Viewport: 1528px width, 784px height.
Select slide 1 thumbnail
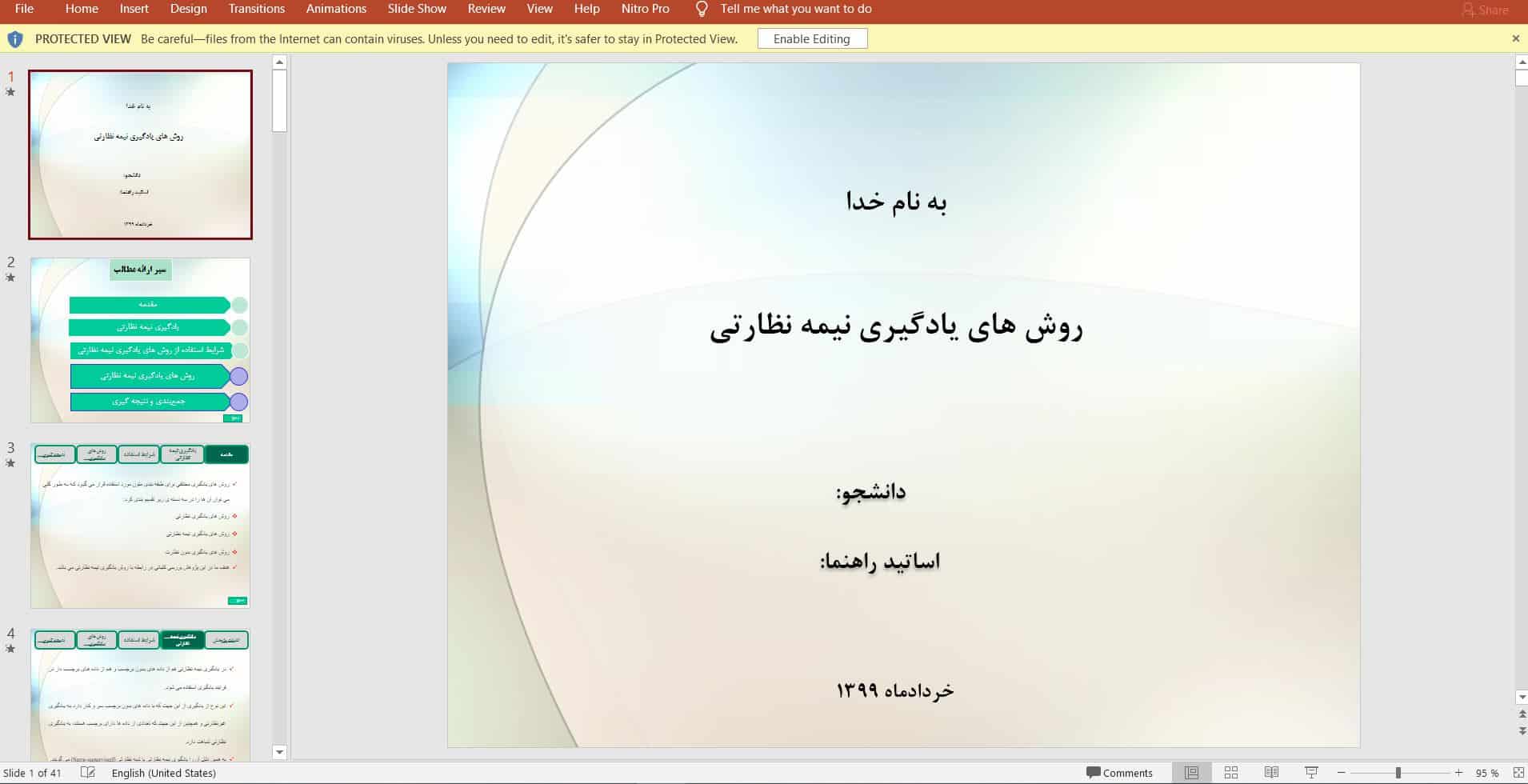140,154
